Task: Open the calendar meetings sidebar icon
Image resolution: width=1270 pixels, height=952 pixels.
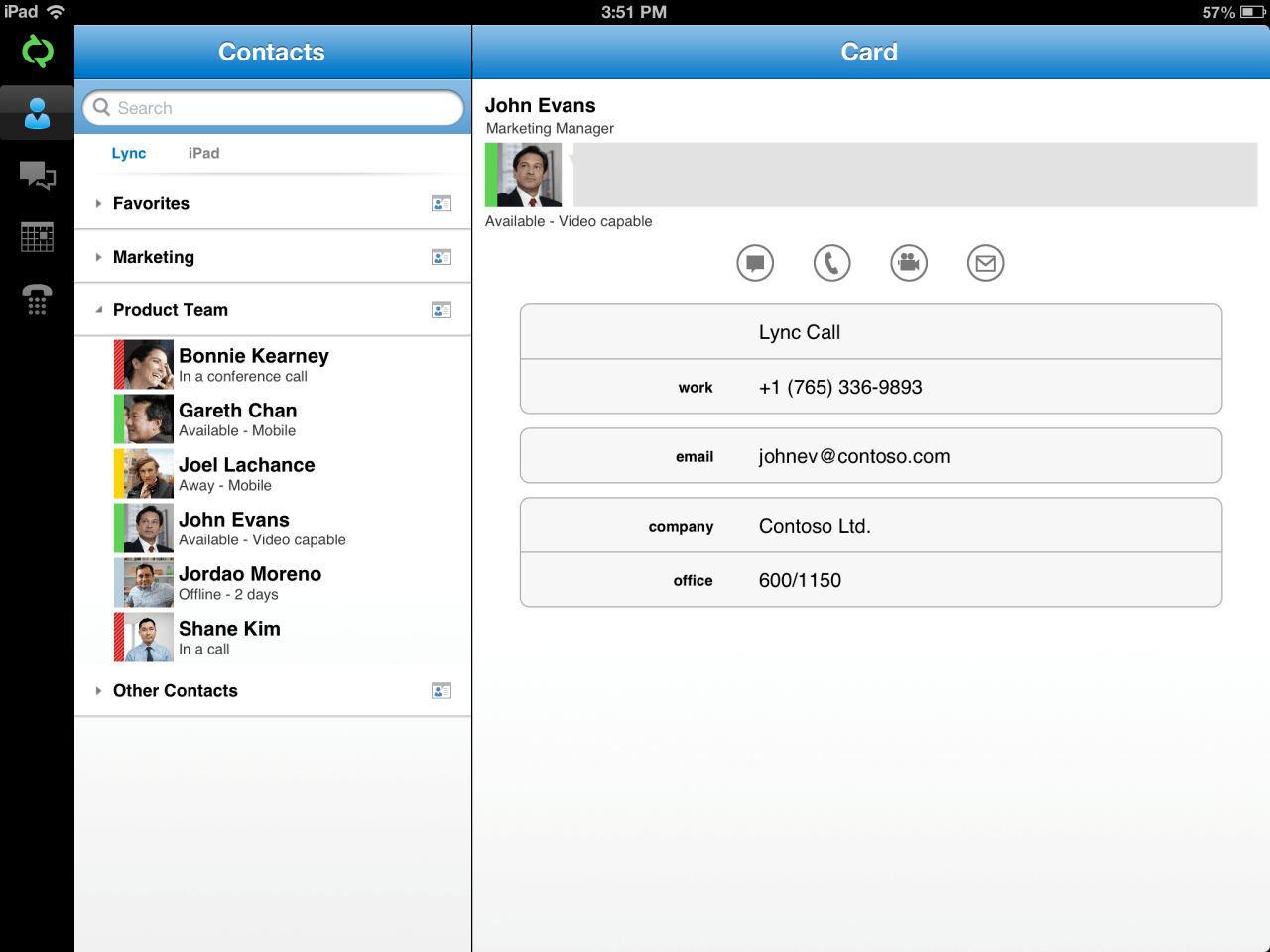Action: [x=37, y=237]
